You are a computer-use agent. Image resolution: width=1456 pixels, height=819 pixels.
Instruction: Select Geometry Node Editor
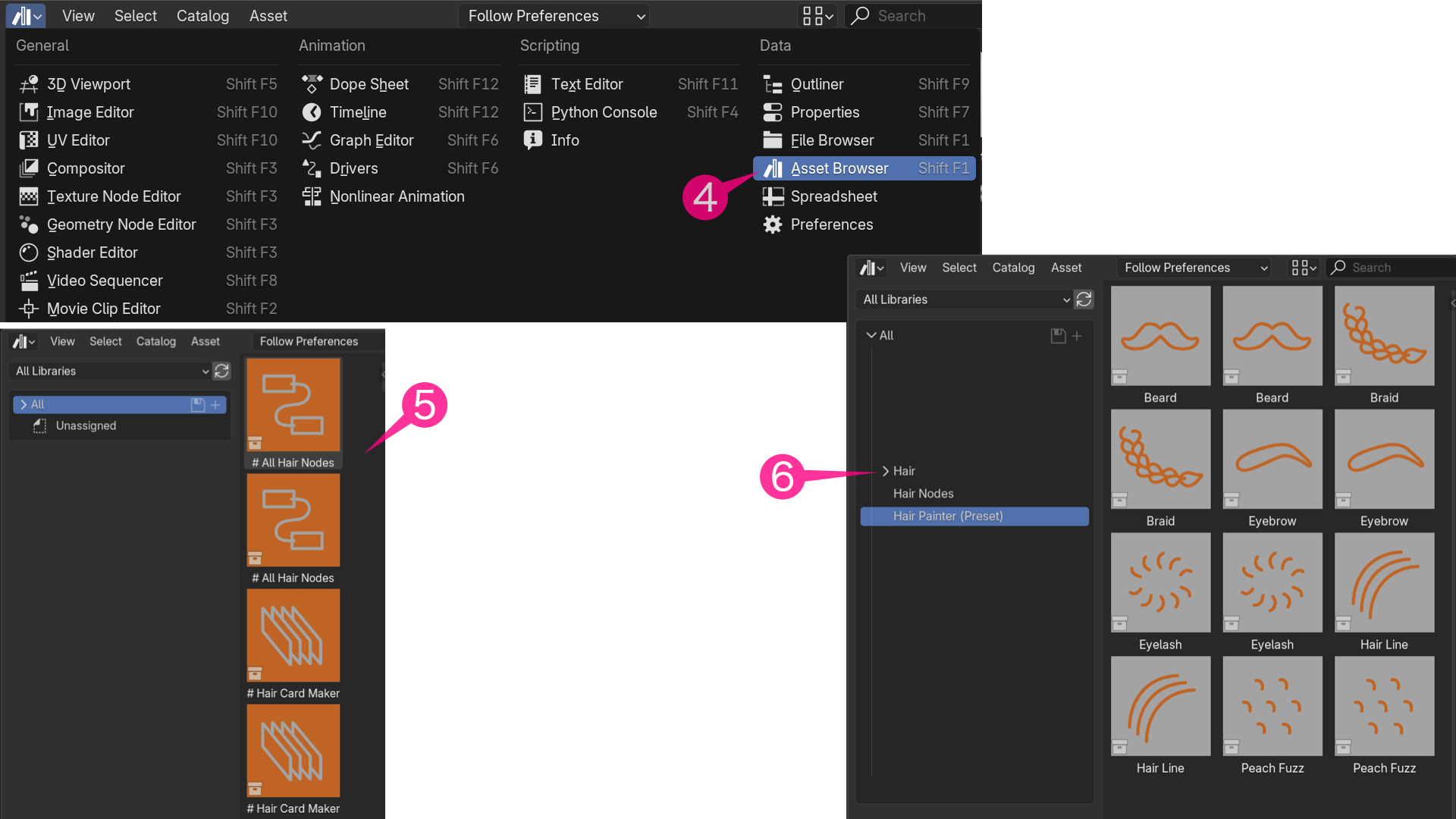coord(148,224)
